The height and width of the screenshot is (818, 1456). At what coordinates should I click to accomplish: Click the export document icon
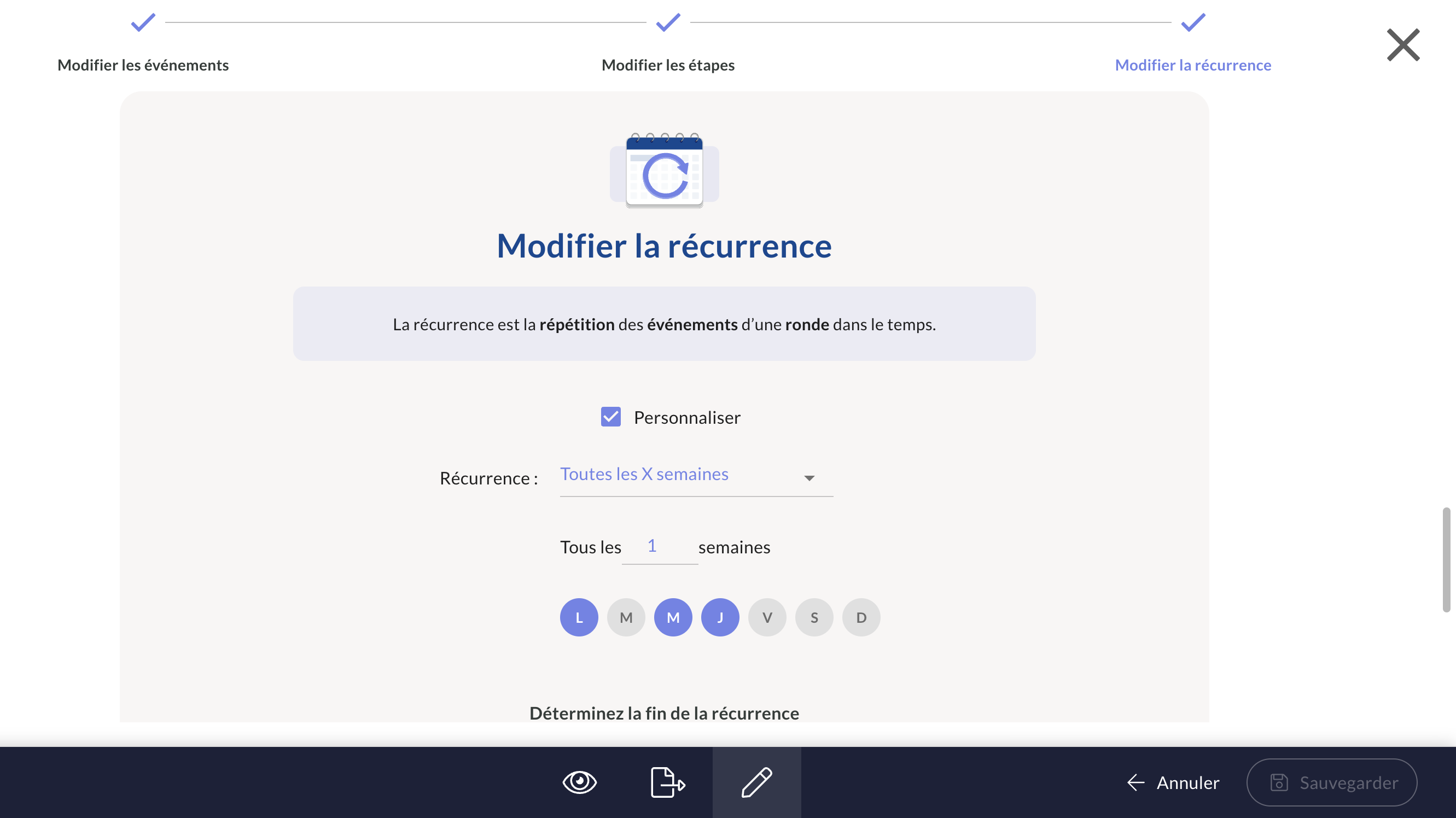point(667,782)
